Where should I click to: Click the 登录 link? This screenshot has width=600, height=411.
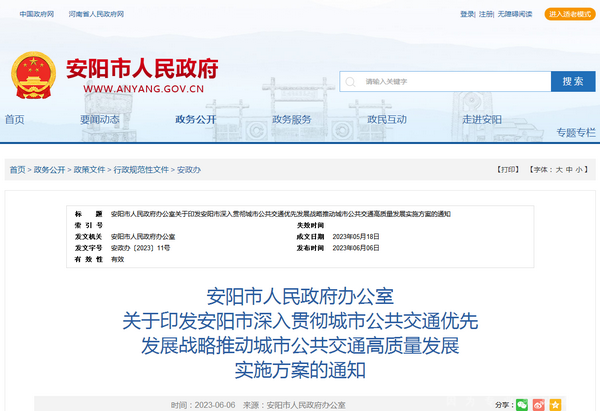(x=467, y=14)
